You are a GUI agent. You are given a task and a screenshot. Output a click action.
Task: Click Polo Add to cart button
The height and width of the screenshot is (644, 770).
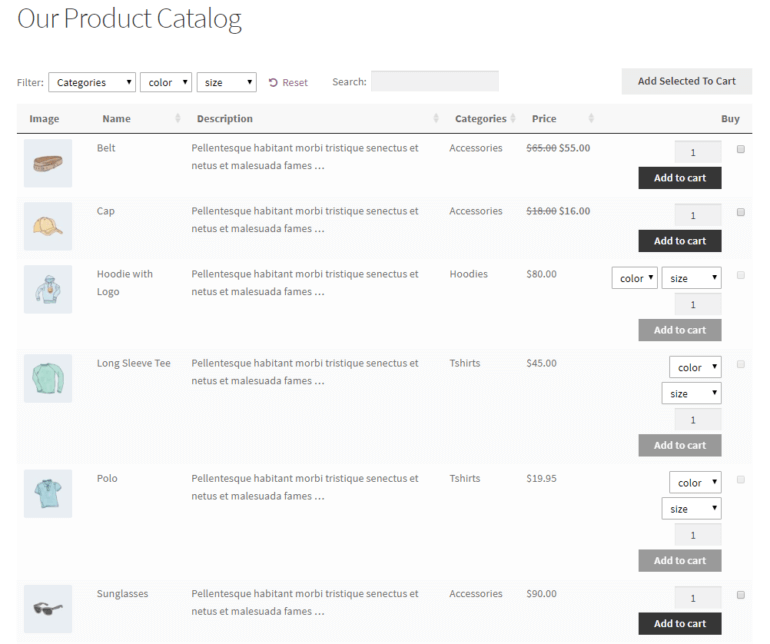point(680,560)
